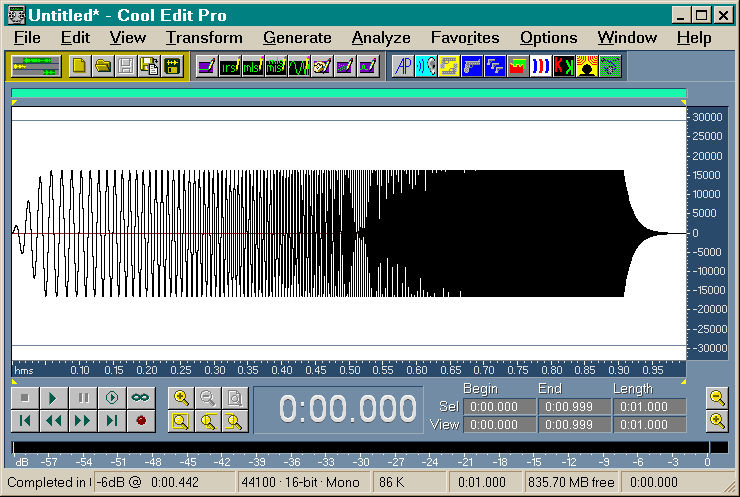
Task: Open the Transform menu
Action: pyautogui.click(x=204, y=38)
